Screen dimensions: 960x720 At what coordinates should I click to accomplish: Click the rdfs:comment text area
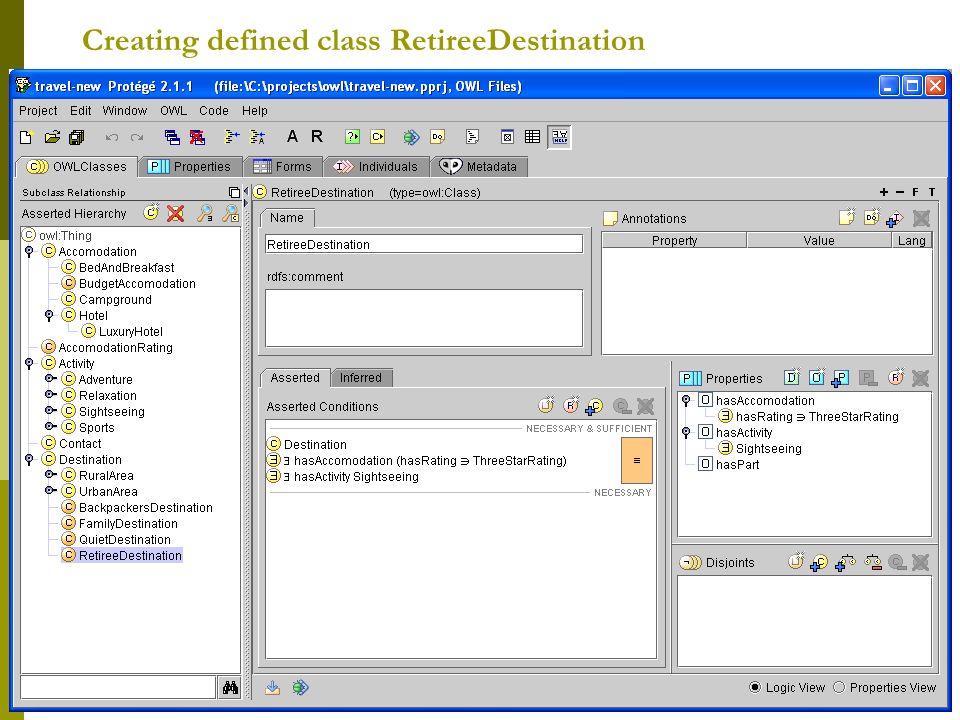tap(424, 318)
